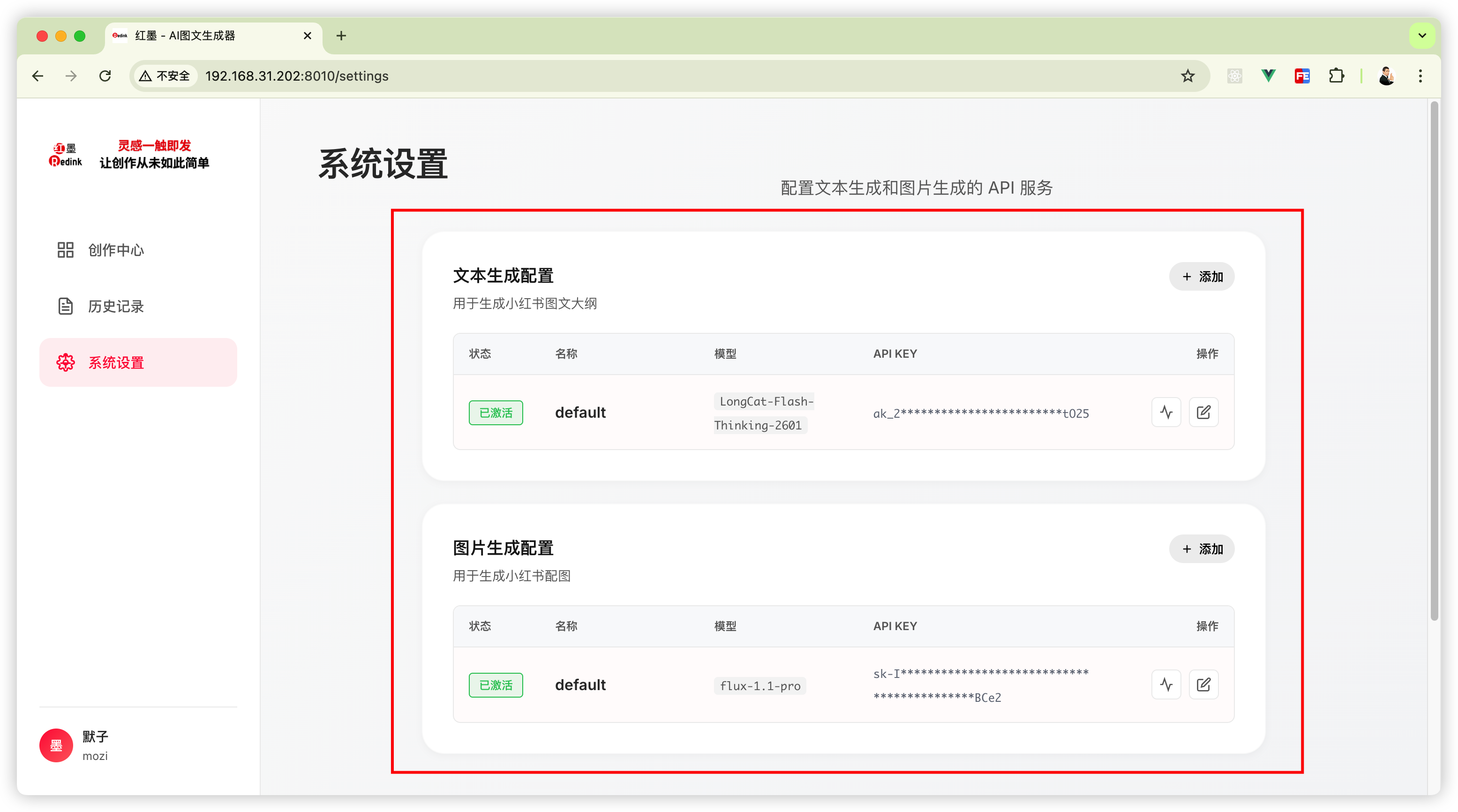Bookmark this page with the star icon
1458x812 pixels.
pos(1187,76)
